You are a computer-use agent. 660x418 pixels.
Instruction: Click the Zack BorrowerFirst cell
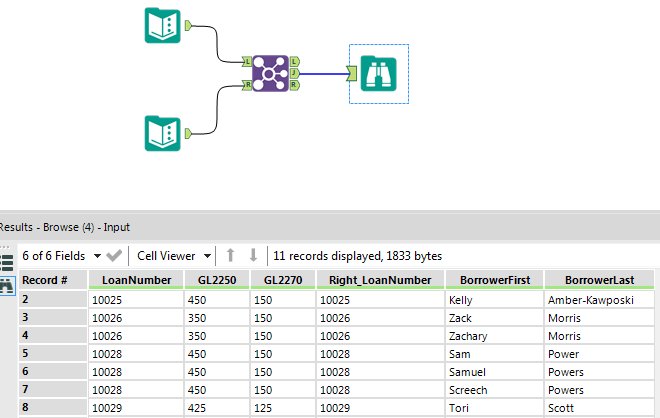(x=495, y=318)
